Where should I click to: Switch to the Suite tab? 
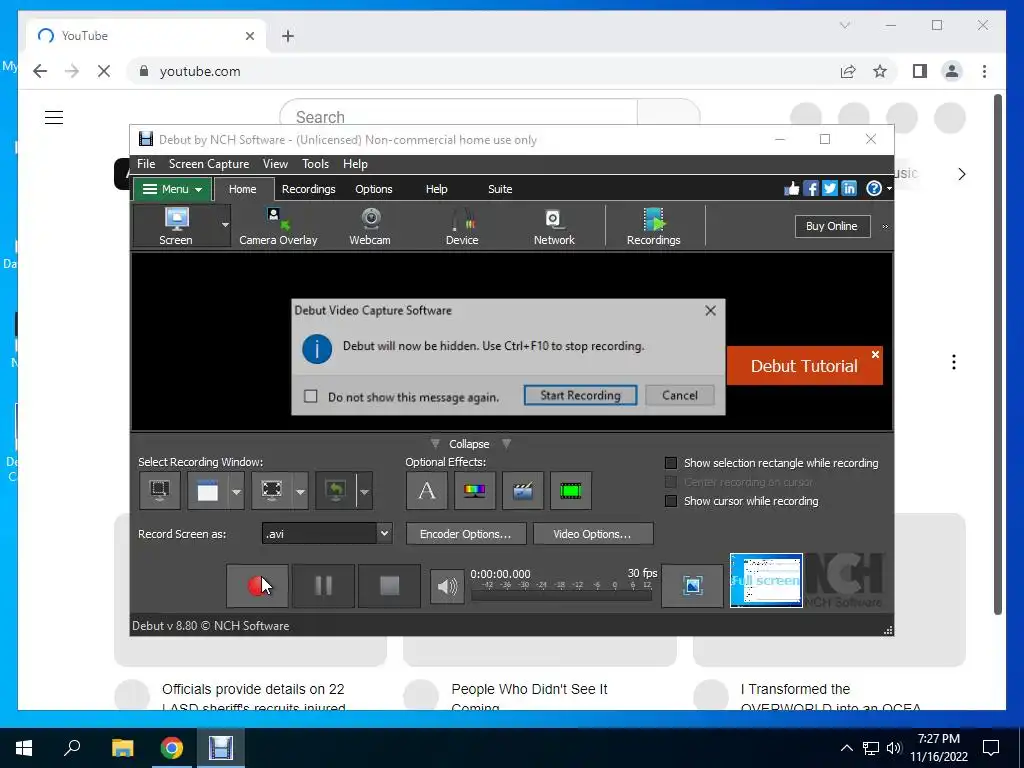tap(500, 189)
